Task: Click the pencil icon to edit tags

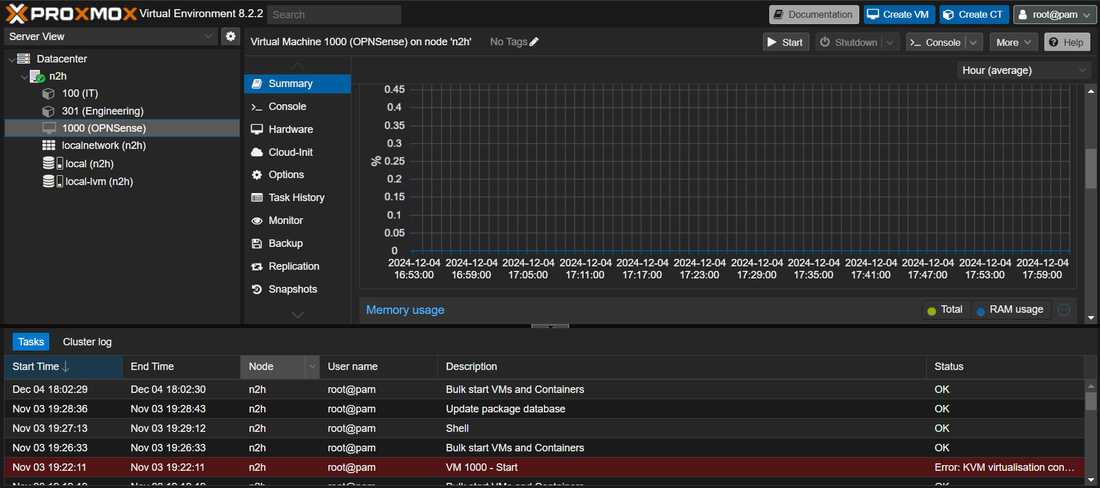Action: [x=534, y=42]
